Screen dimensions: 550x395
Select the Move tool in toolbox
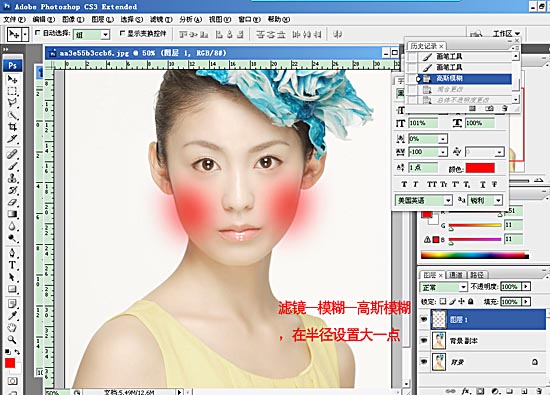12,79
